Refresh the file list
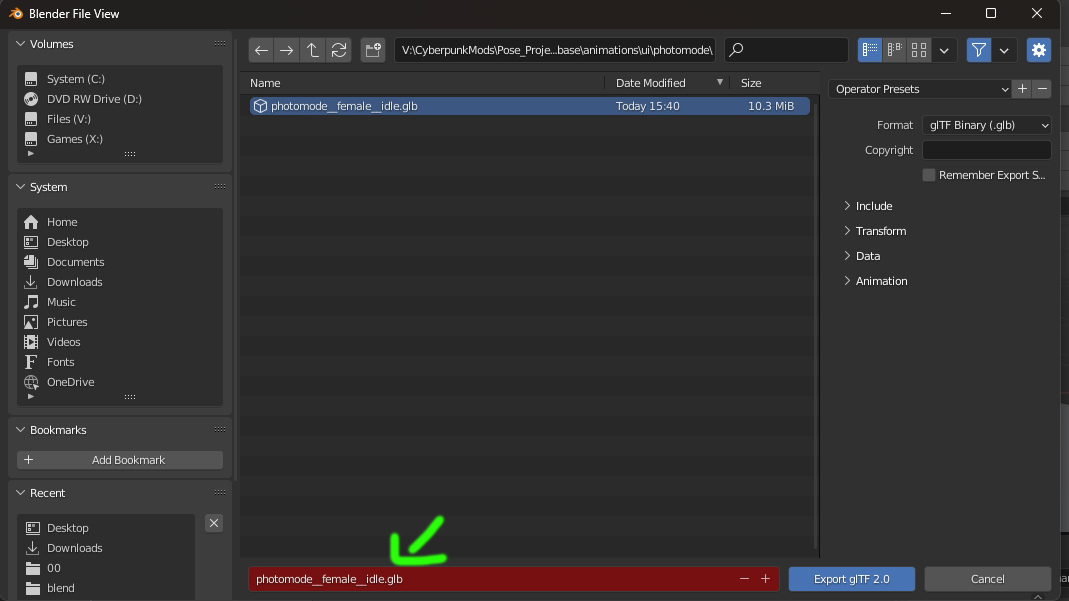1069x601 pixels. [x=338, y=49]
